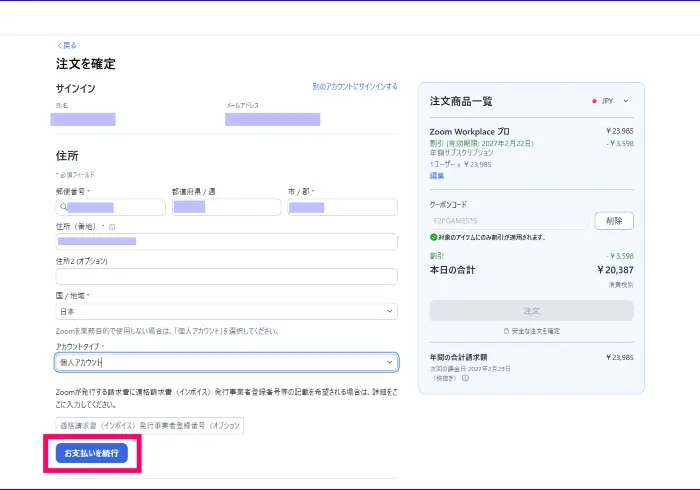
Task: Go back with the 戻る link
Action: [x=67, y=45]
